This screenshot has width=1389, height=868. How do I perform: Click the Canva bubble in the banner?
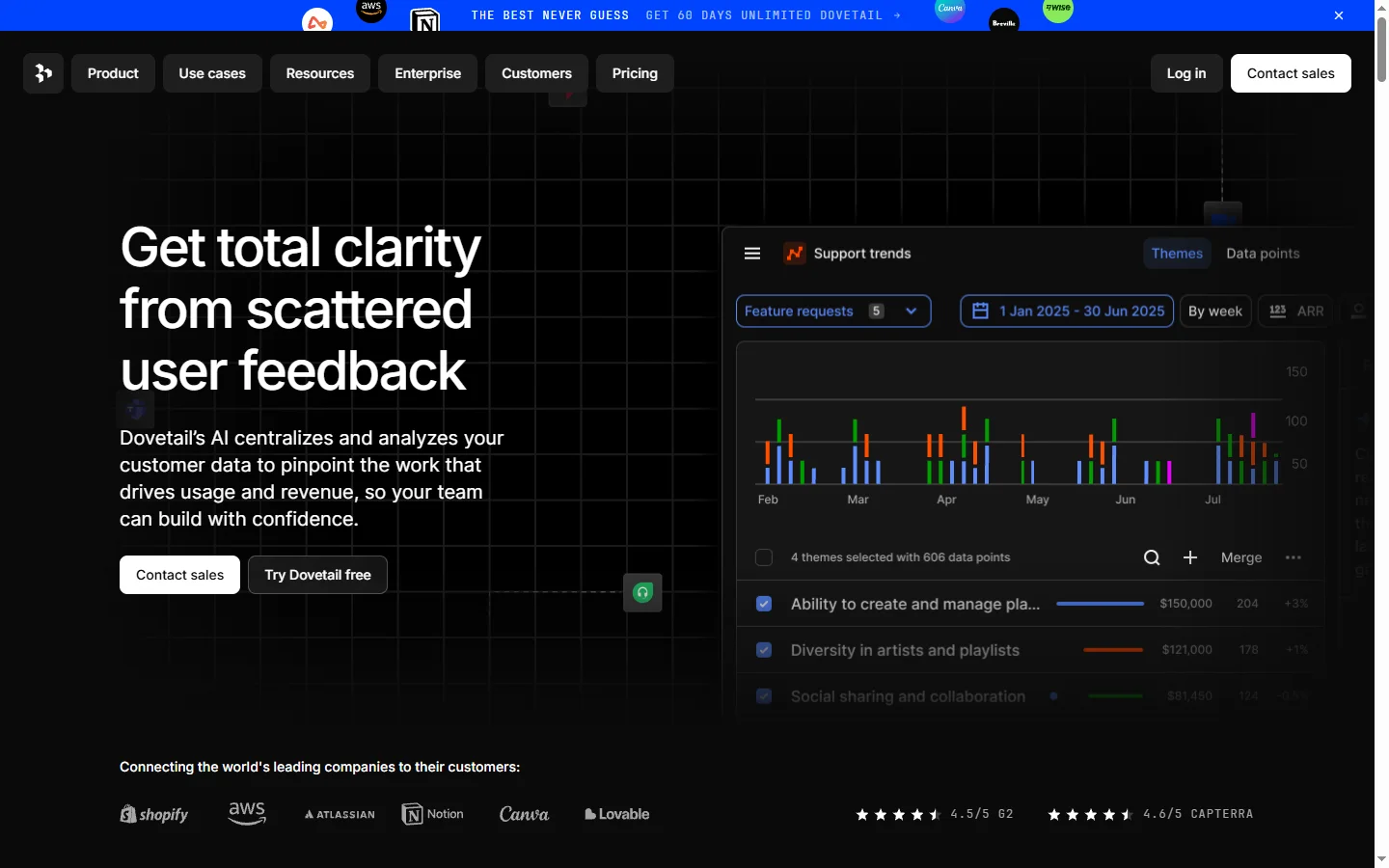950,10
